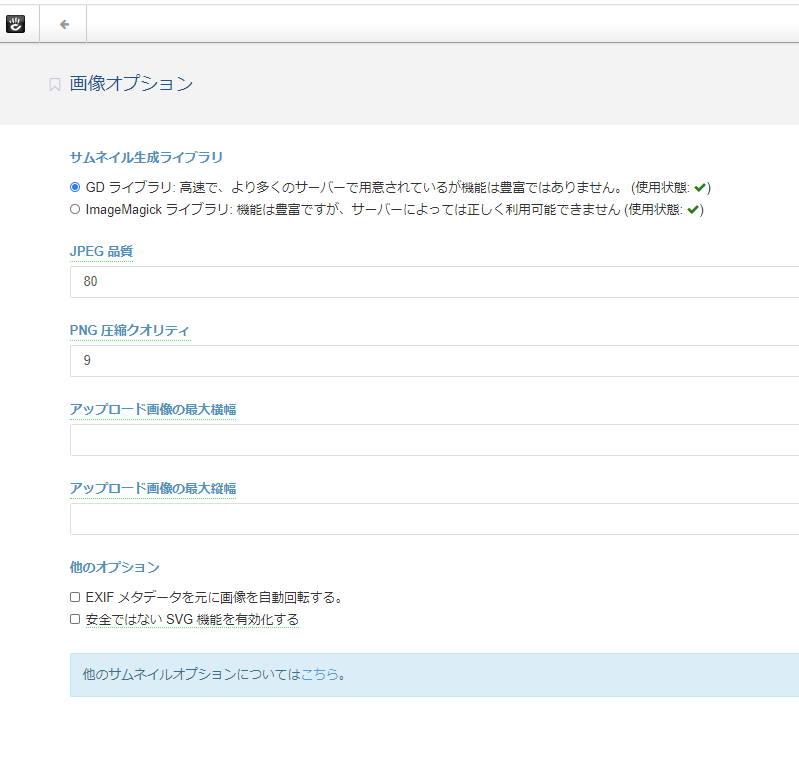Click the 安全ではない SVG 機能を有効化する label text
The image size is (799, 766).
tap(192, 619)
